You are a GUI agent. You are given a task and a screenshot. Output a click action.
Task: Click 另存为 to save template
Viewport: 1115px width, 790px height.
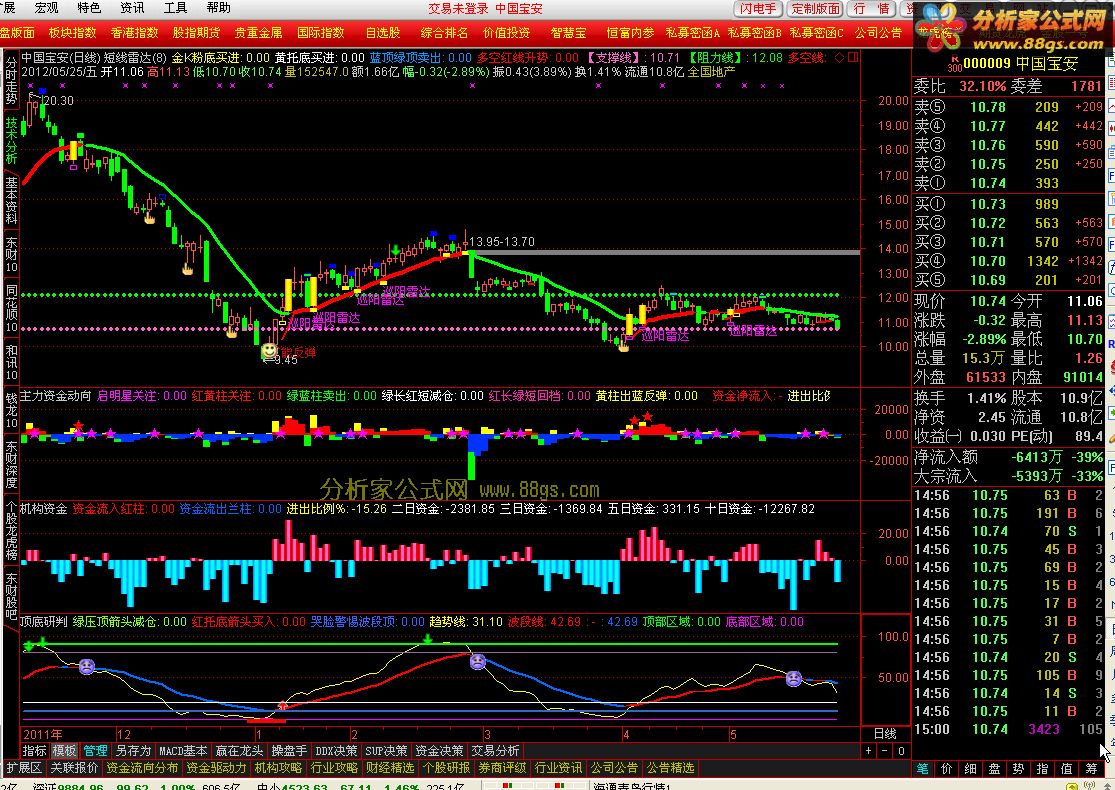coord(133,751)
